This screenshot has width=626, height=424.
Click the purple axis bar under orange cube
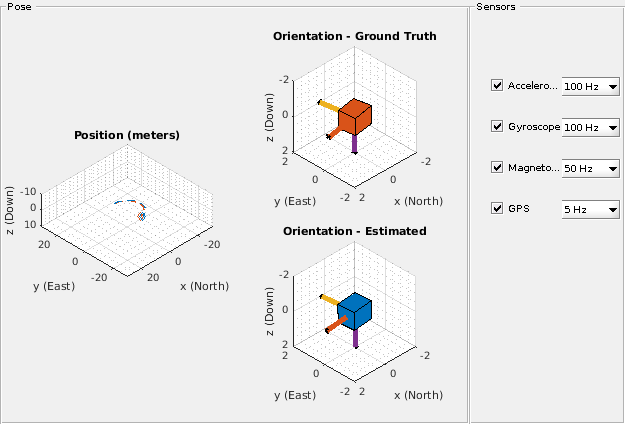[355, 144]
